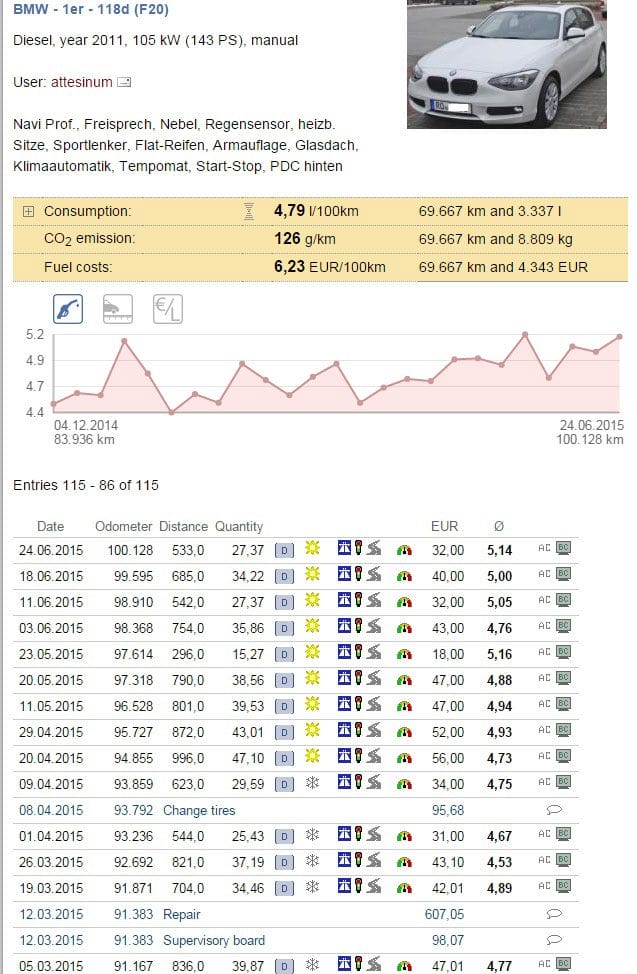Click the speedometer icon on the 18.06.2015 row
The image size is (637, 974).
point(404,576)
